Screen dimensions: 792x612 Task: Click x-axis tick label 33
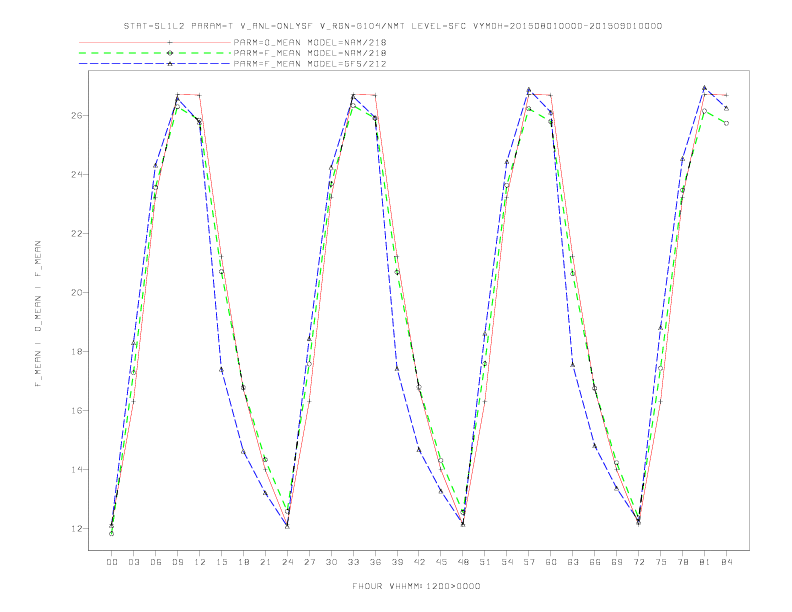pos(353,562)
